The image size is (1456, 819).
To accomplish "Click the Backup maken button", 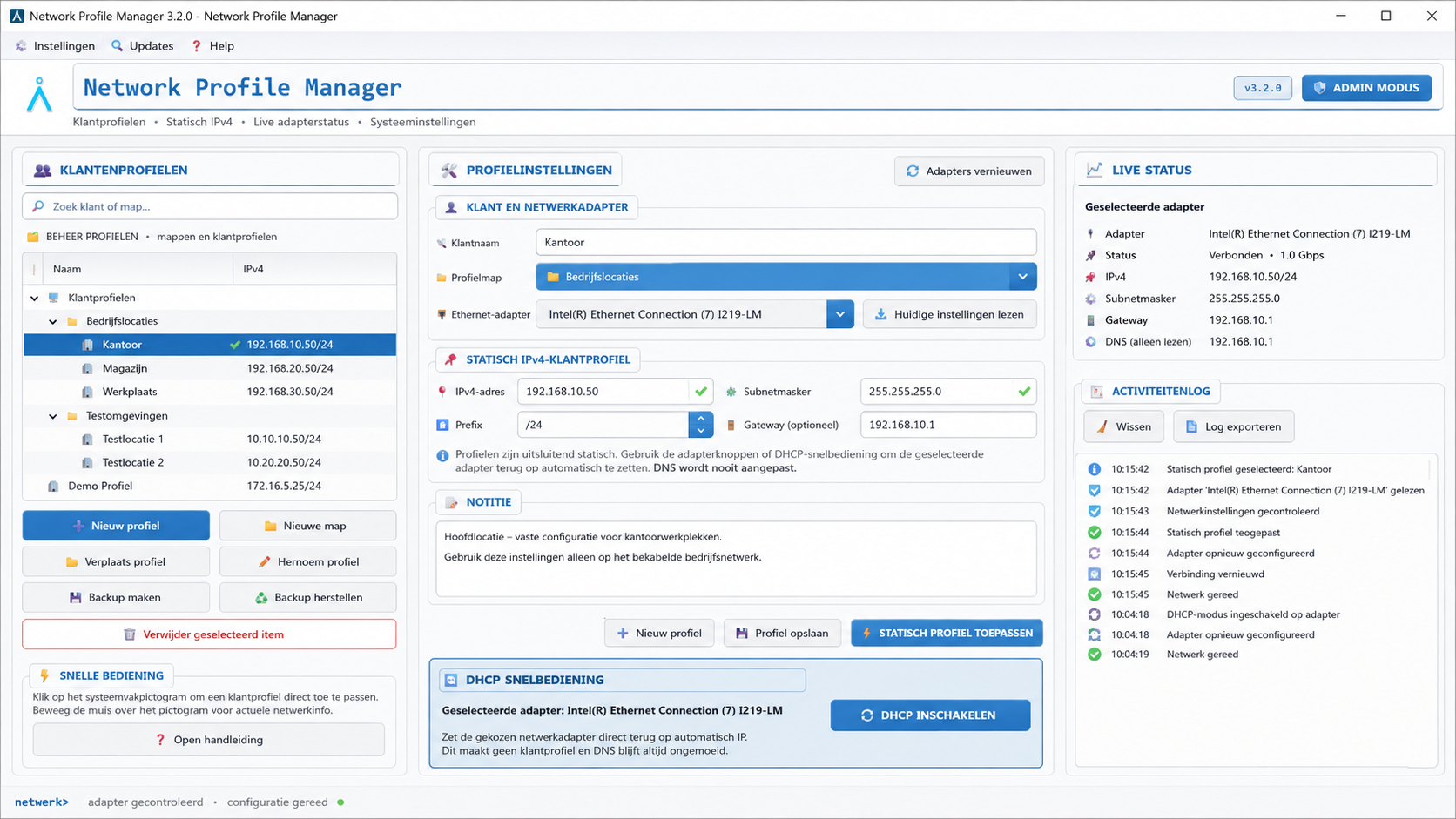I will point(116,597).
